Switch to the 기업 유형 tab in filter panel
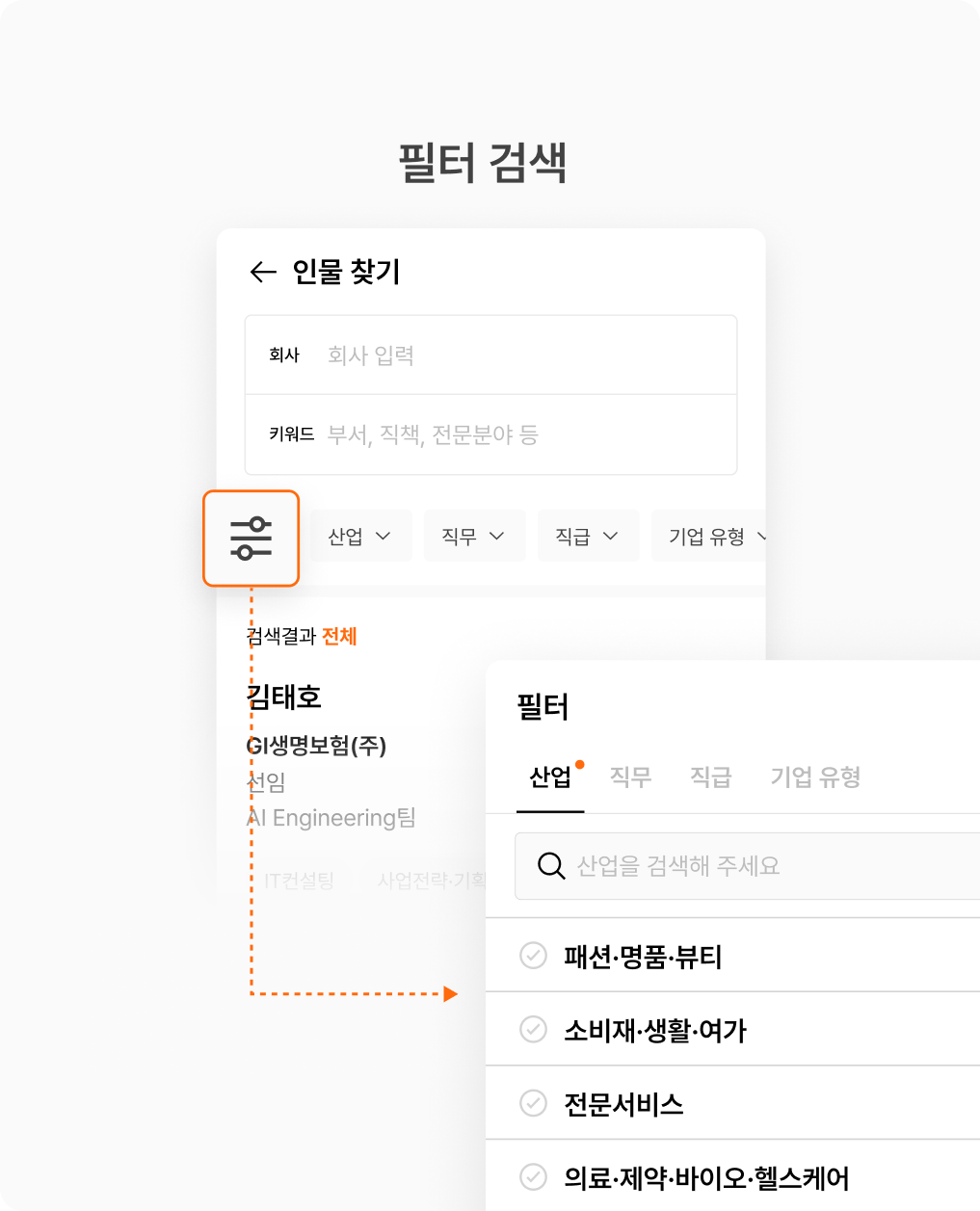This screenshot has height=1211, width=980. (815, 777)
